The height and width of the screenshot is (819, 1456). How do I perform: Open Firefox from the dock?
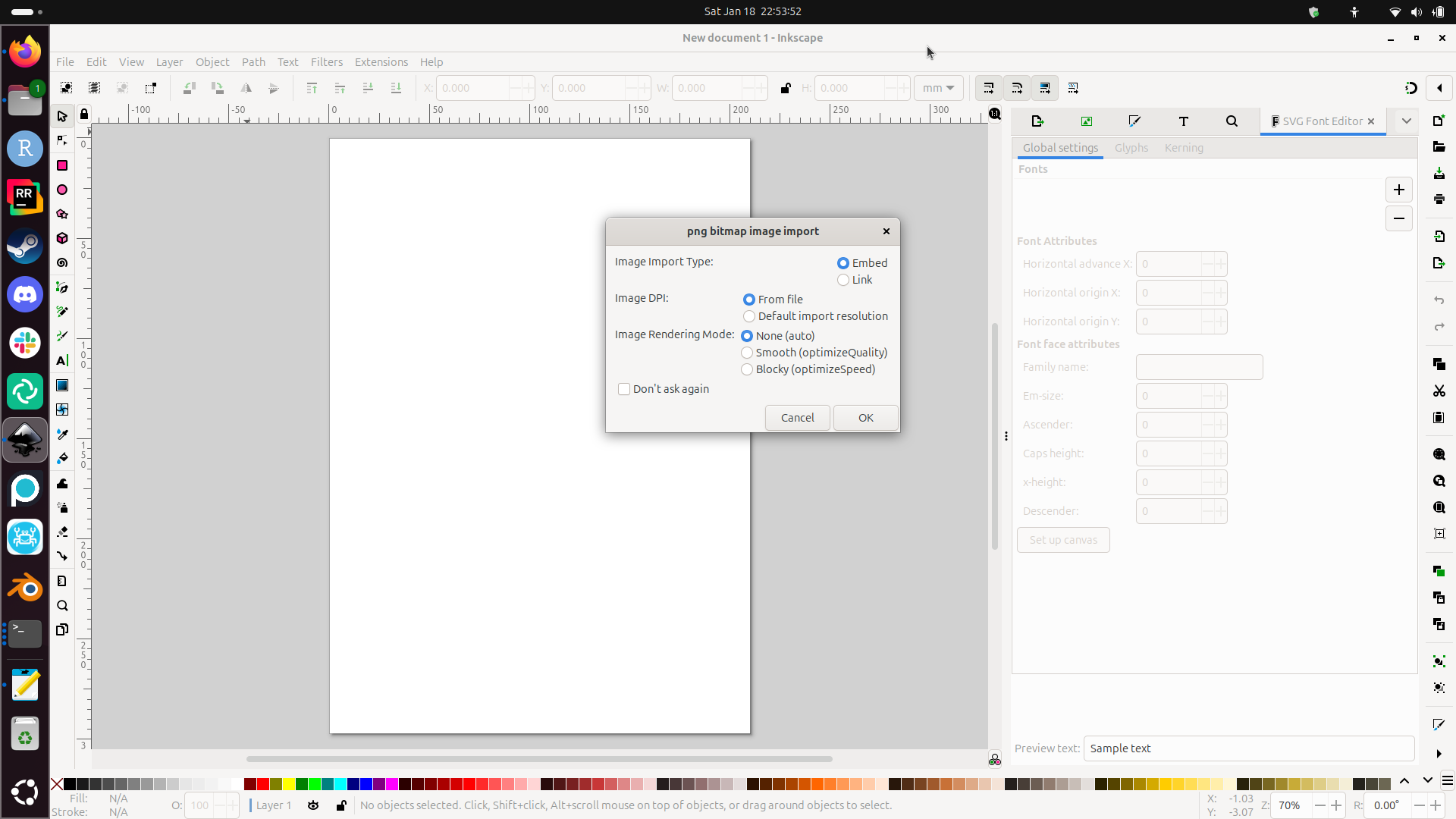pyautogui.click(x=25, y=51)
